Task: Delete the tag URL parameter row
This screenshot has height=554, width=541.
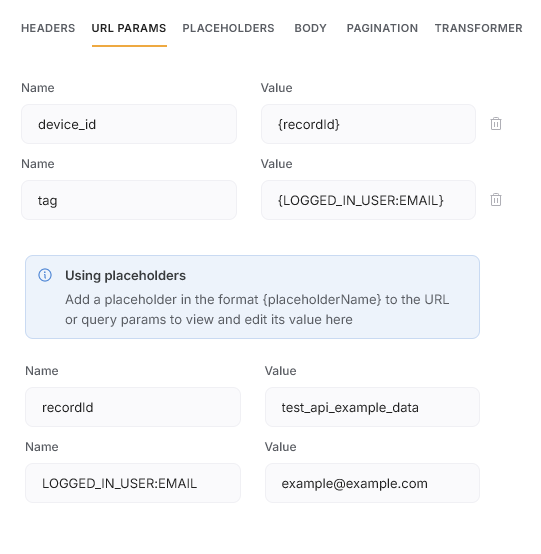Action: tap(496, 200)
